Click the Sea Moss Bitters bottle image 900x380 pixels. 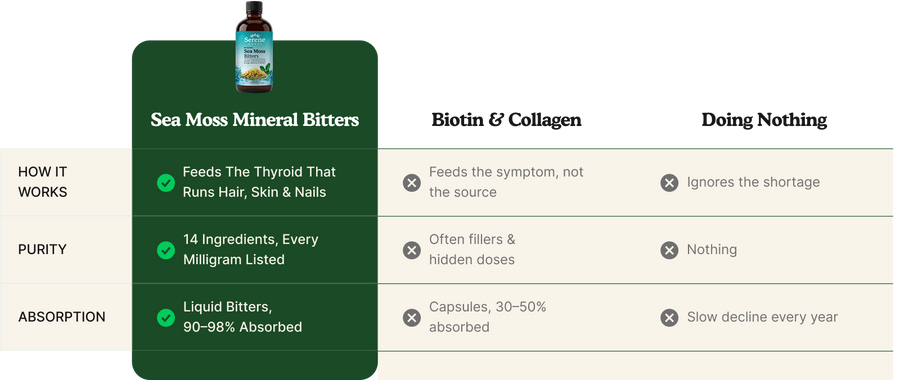pyautogui.click(x=254, y=47)
